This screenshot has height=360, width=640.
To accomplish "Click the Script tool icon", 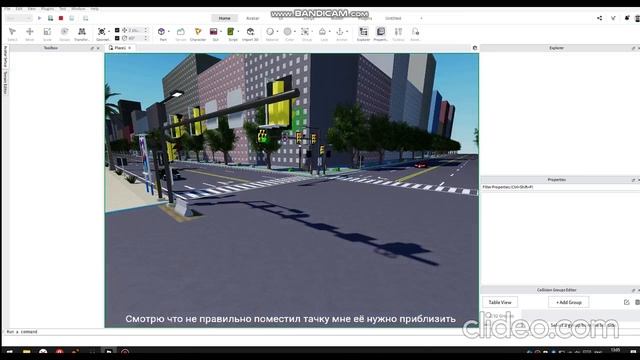I will pyautogui.click(x=231, y=32).
